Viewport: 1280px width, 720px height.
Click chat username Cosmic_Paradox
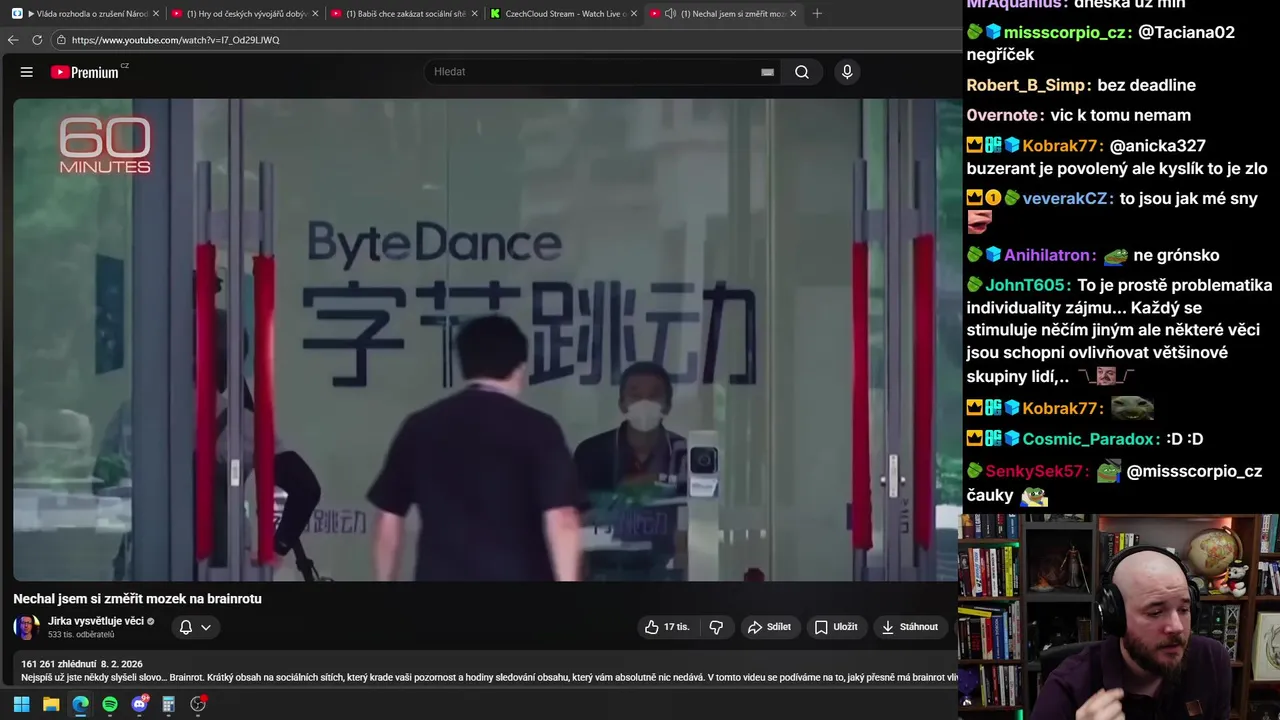[1088, 439]
